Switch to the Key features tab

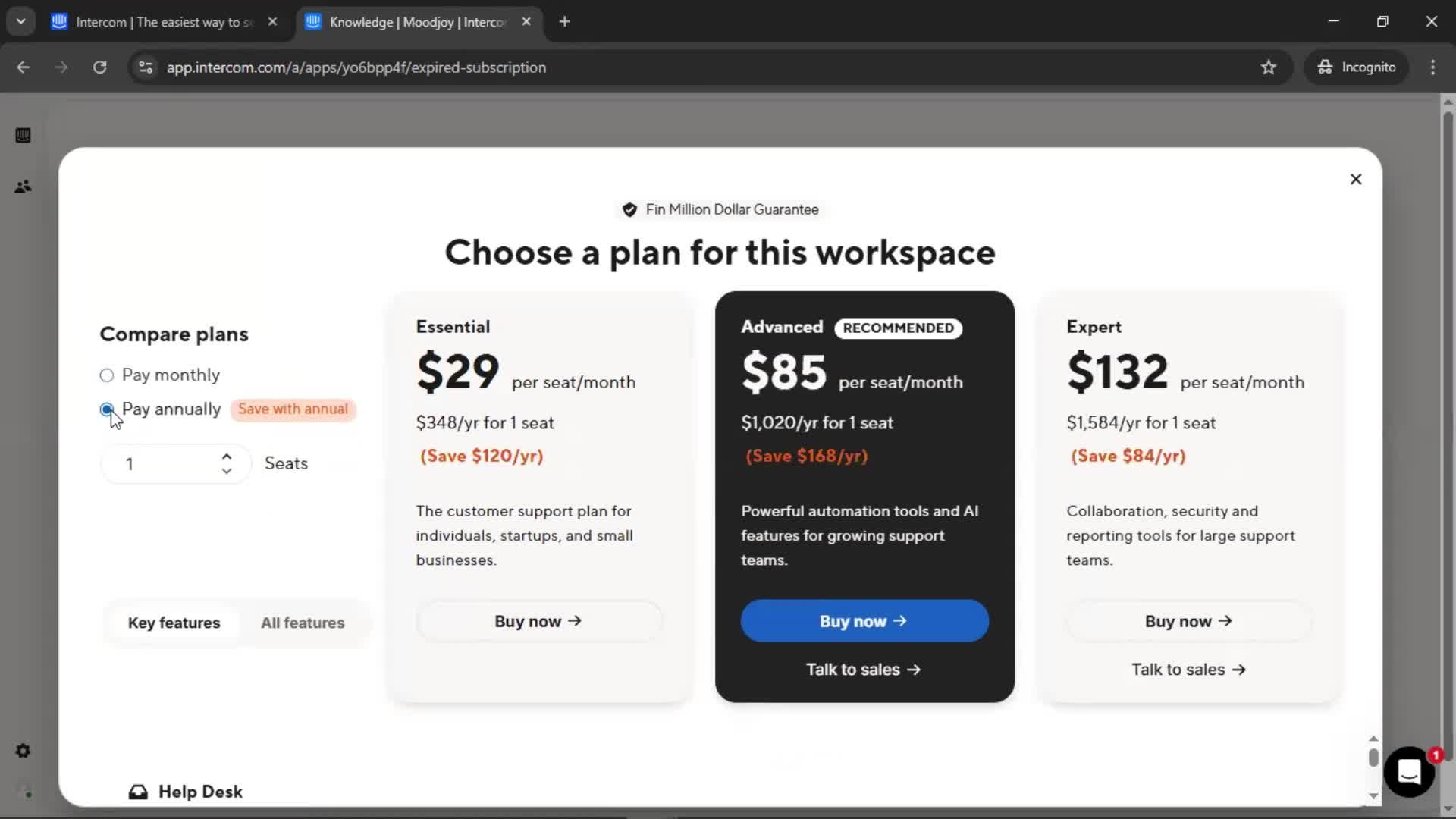coord(174,623)
